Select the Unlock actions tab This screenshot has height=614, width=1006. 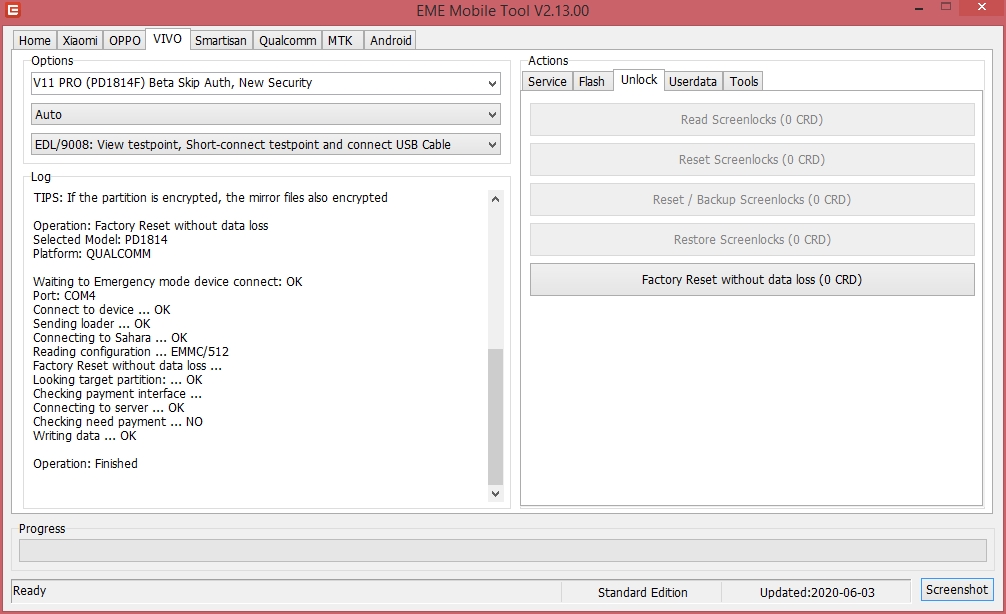click(x=639, y=80)
